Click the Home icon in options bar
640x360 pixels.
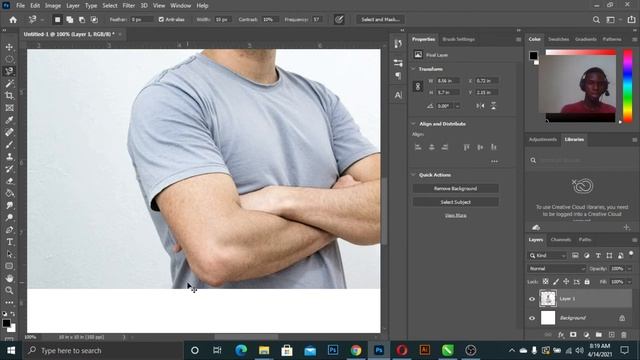click(x=13, y=20)
